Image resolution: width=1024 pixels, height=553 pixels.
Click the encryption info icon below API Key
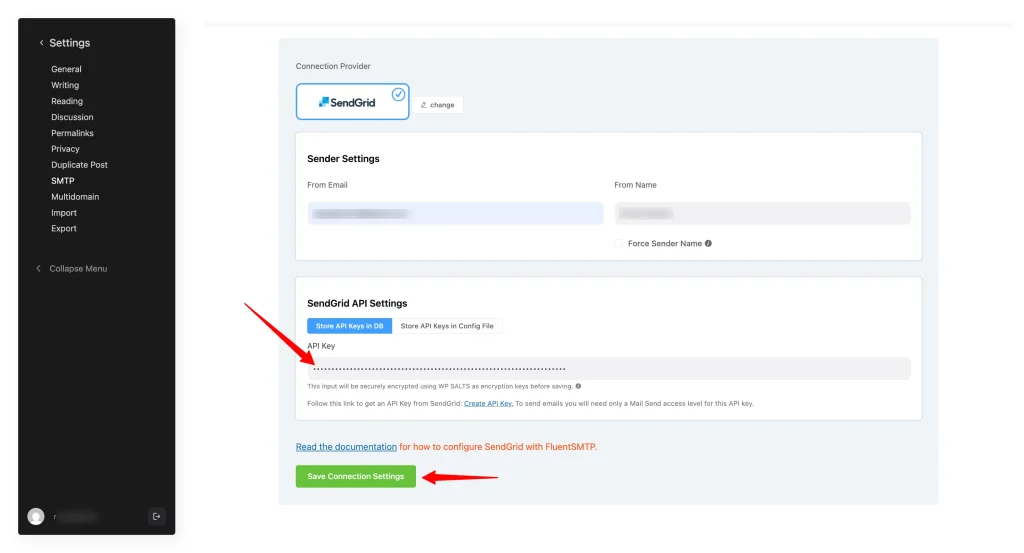578,386
